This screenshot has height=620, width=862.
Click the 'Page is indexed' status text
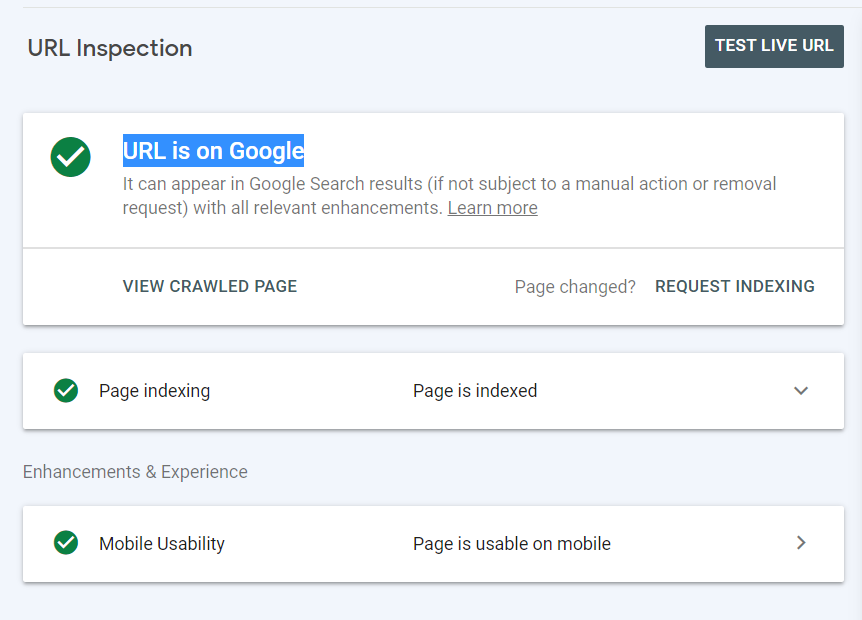pos(475,391)
